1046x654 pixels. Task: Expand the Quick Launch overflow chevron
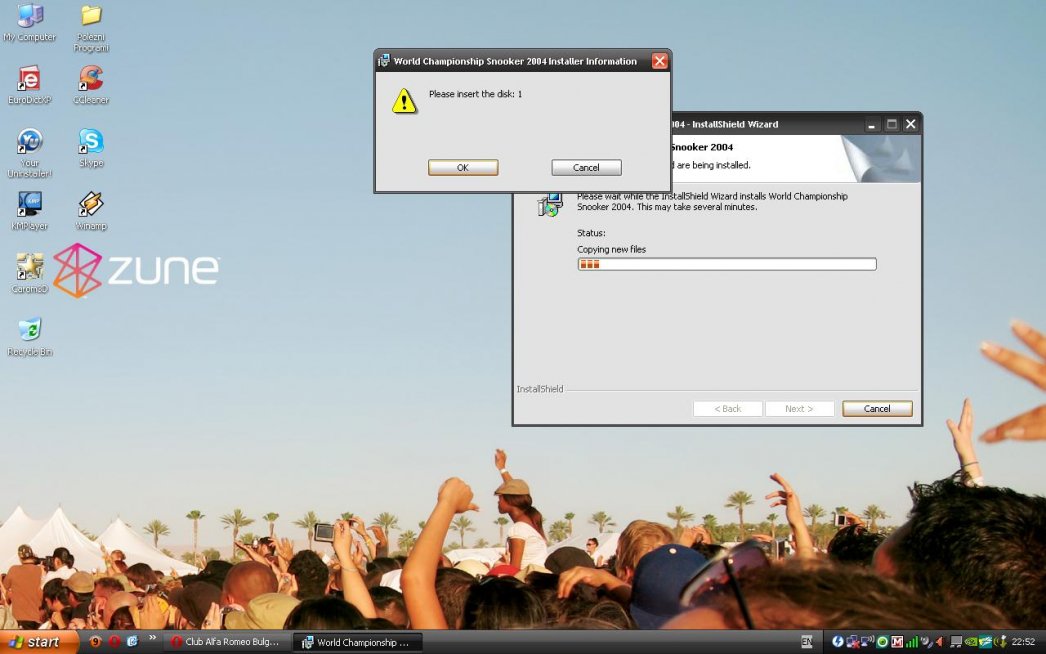[153, 638]
